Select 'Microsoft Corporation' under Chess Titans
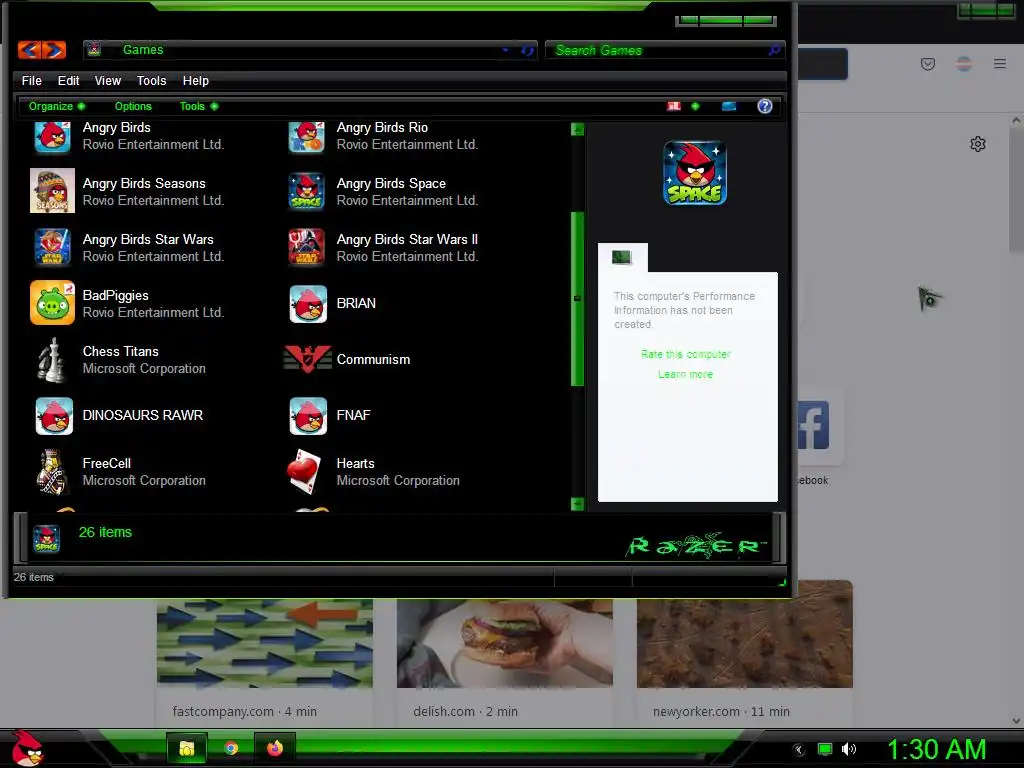Image resolution: width=1024 pixels, height=768 pixels. point(144,369)
